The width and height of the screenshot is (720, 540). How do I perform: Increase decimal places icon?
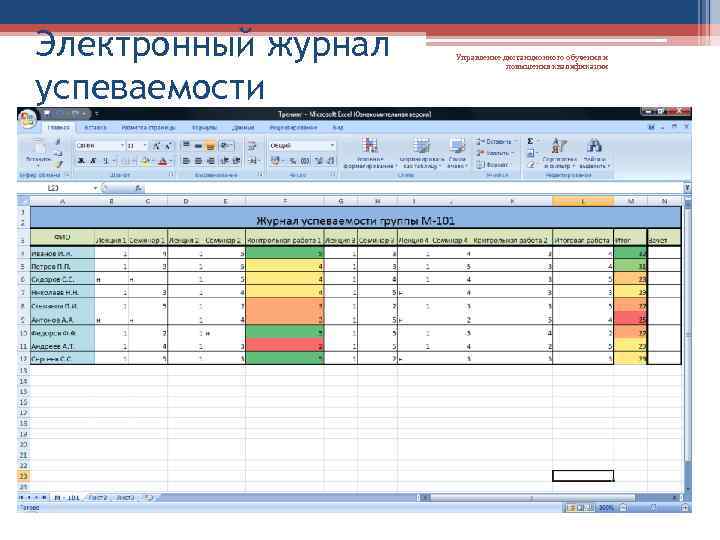tap(319, 161)
